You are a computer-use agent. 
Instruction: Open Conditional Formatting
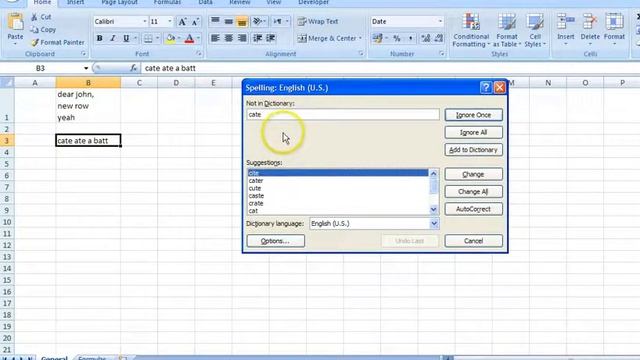(x=471, y=30)
